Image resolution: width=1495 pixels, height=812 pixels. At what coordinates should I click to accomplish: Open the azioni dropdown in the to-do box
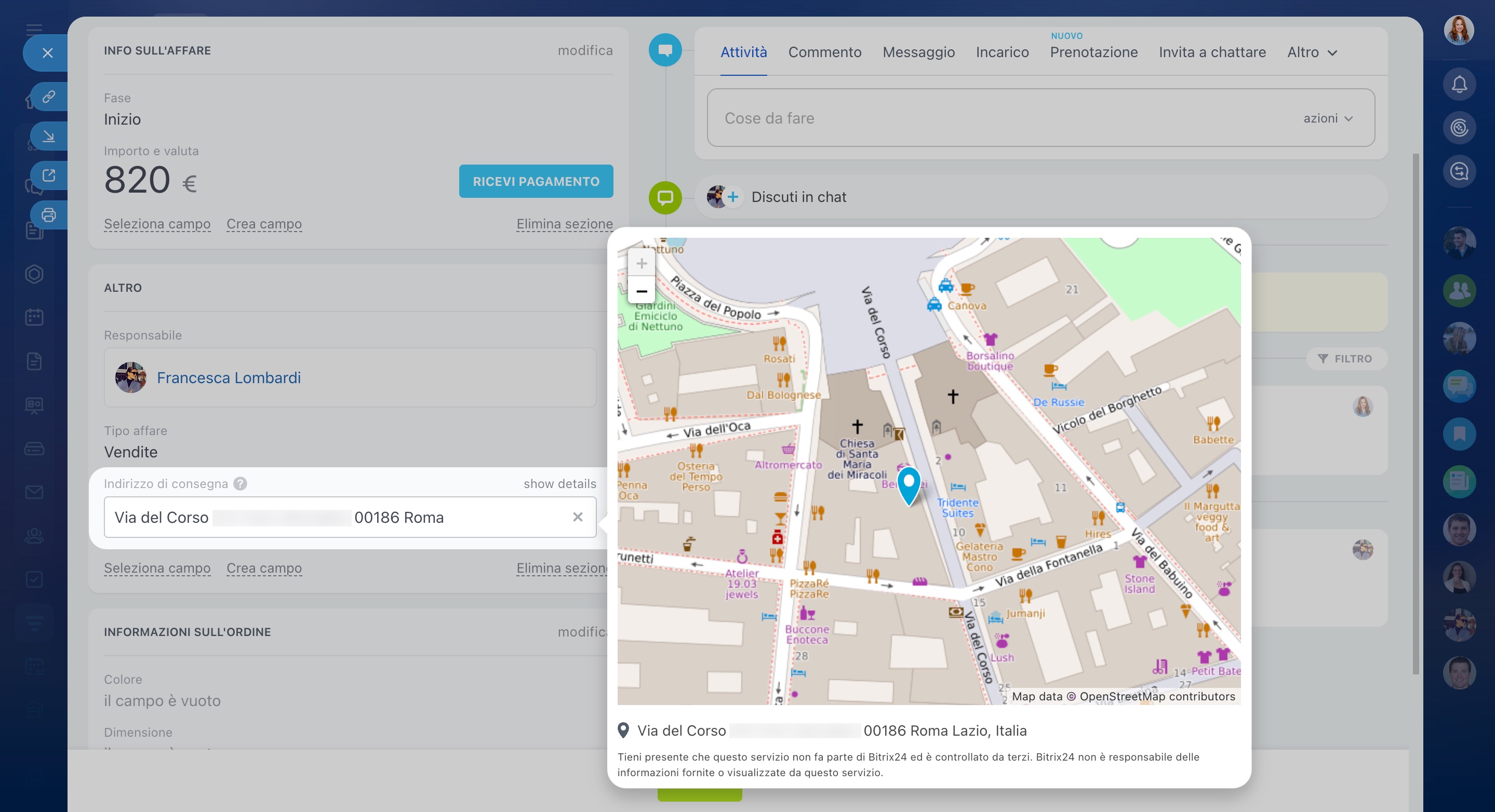pyautogui.click(x=1328, y=118)
